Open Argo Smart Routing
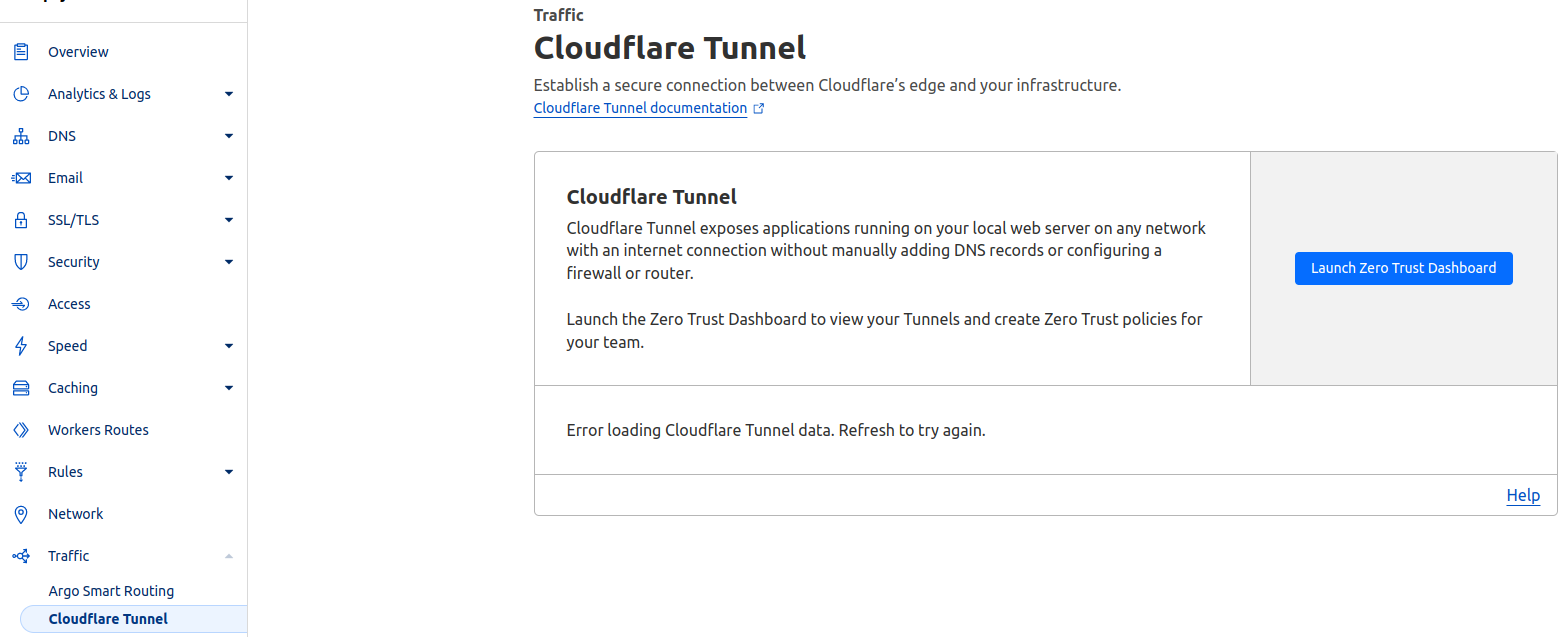The image size is (1563, 637). [x=111, y=590]
